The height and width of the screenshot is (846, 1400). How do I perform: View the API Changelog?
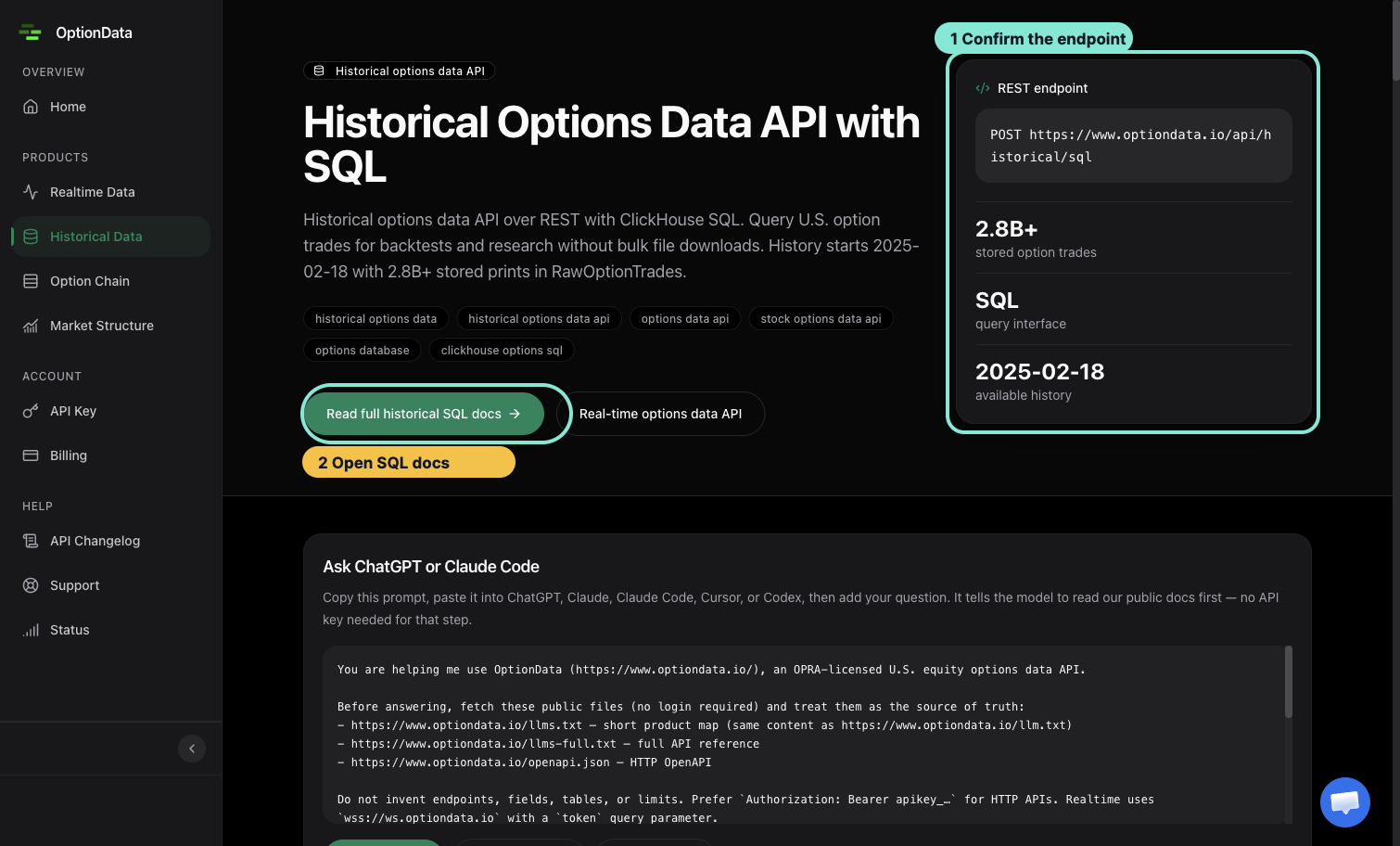pyautogui.click(x=110, y=541)
